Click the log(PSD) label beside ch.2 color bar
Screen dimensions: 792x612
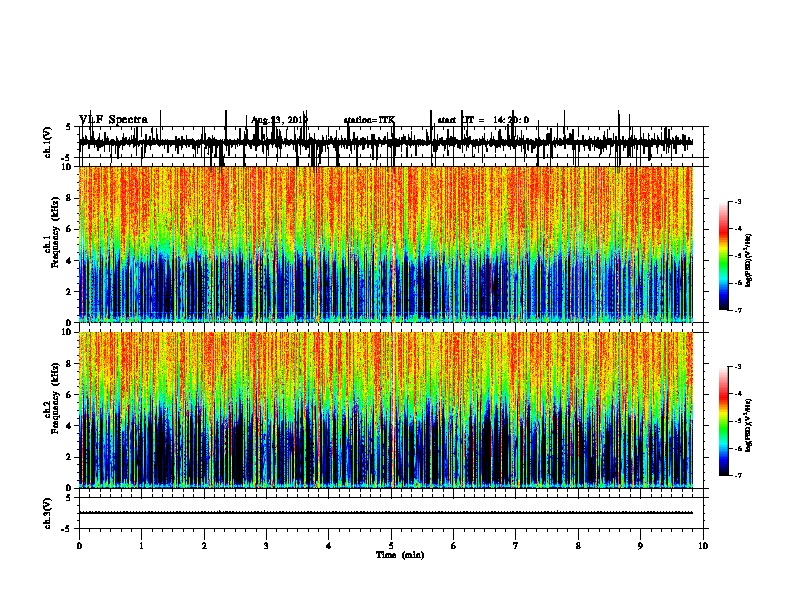[x=748, y=425]
